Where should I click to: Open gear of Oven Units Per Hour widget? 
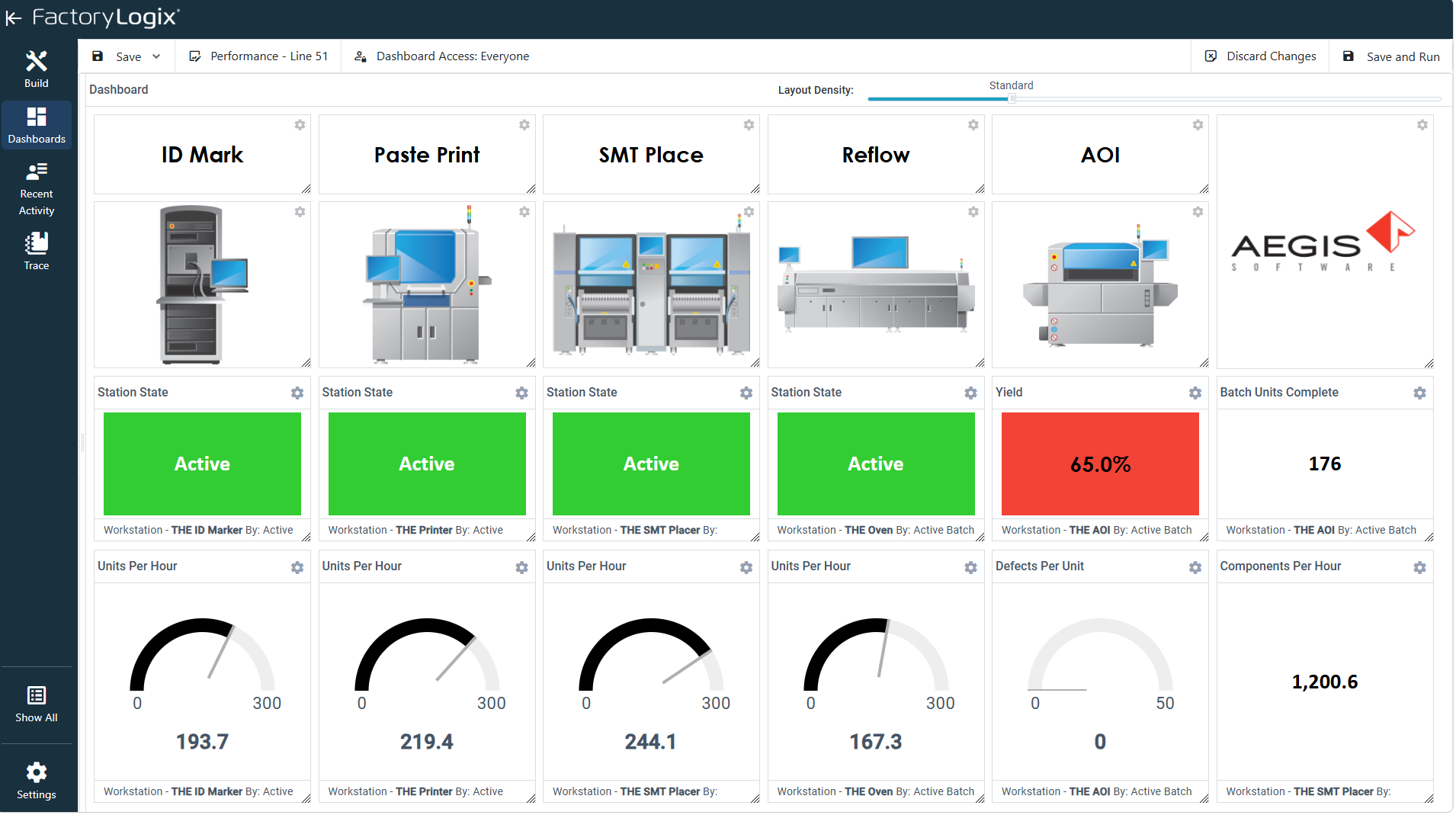click(970, 568)
